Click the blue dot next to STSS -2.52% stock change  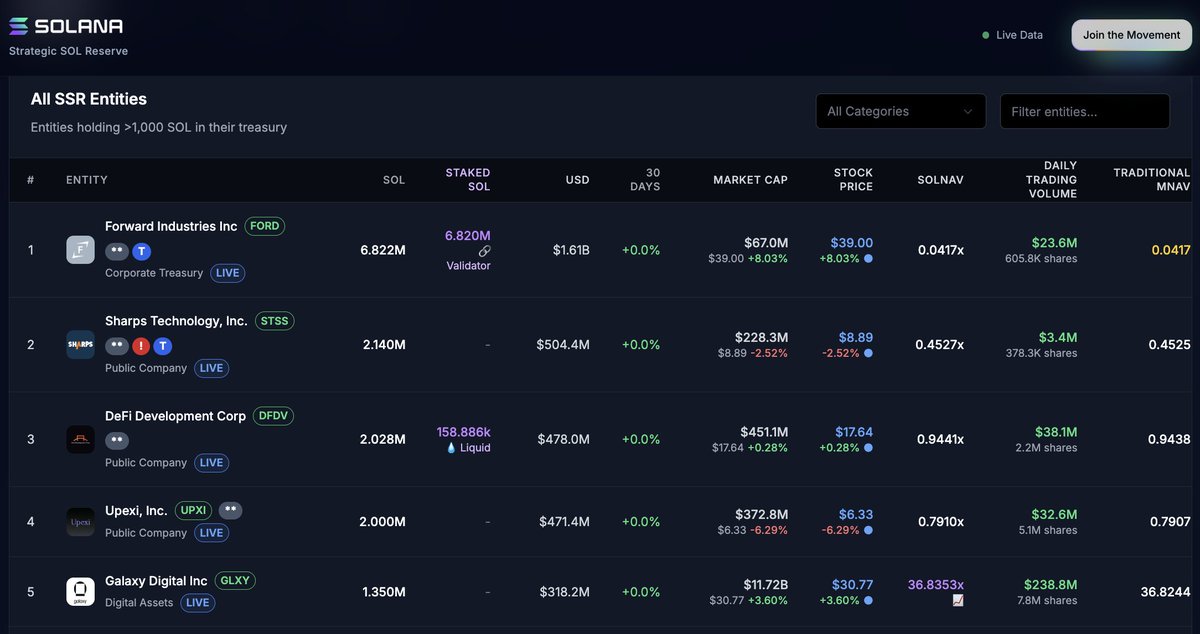coord(867,353)
